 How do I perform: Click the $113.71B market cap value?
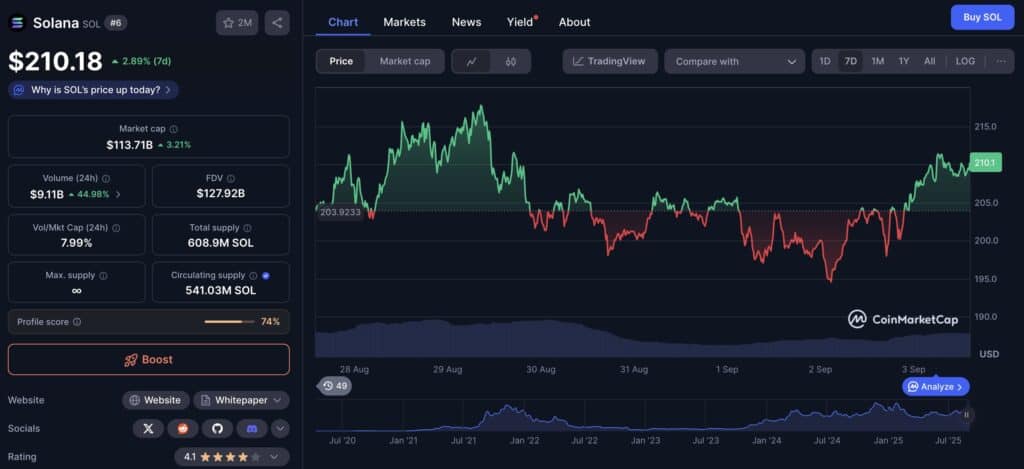pyautogui.click(x=129, y=145)
